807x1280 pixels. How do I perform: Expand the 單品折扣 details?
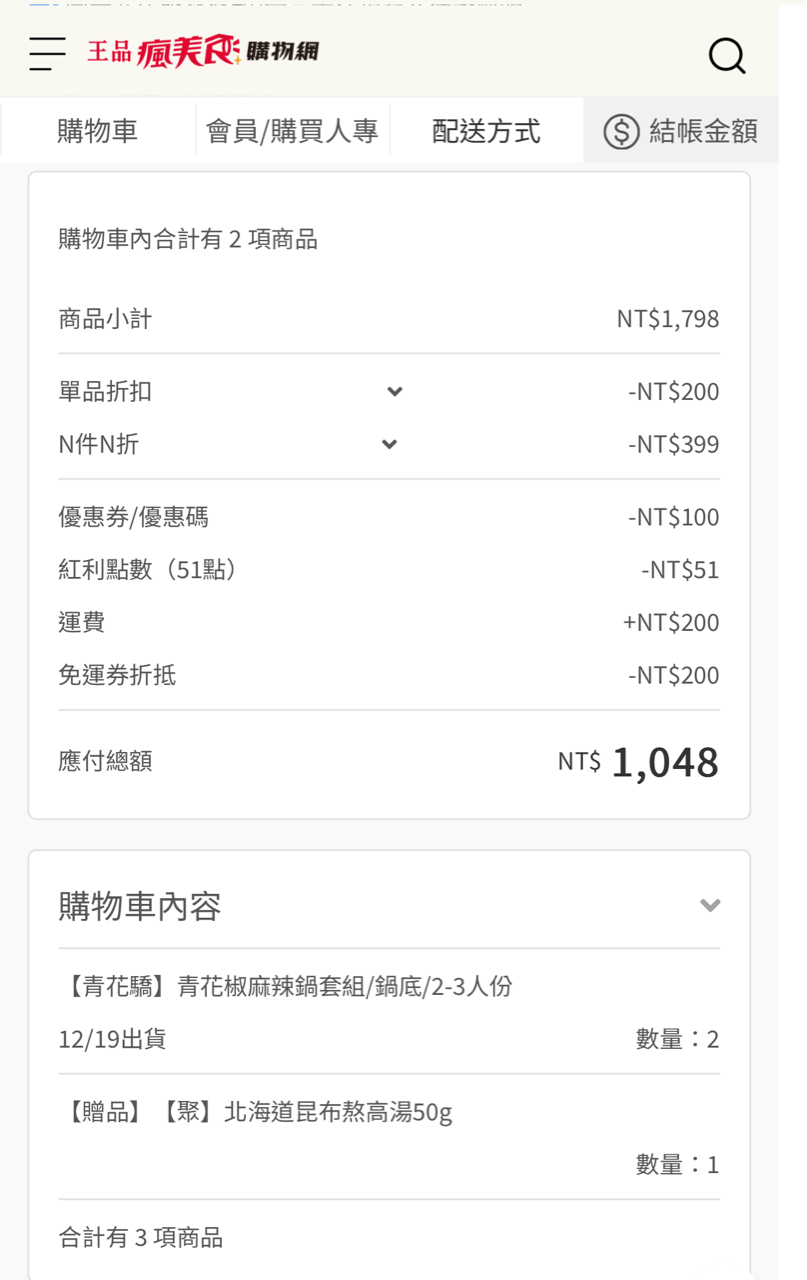pos(395,391)
